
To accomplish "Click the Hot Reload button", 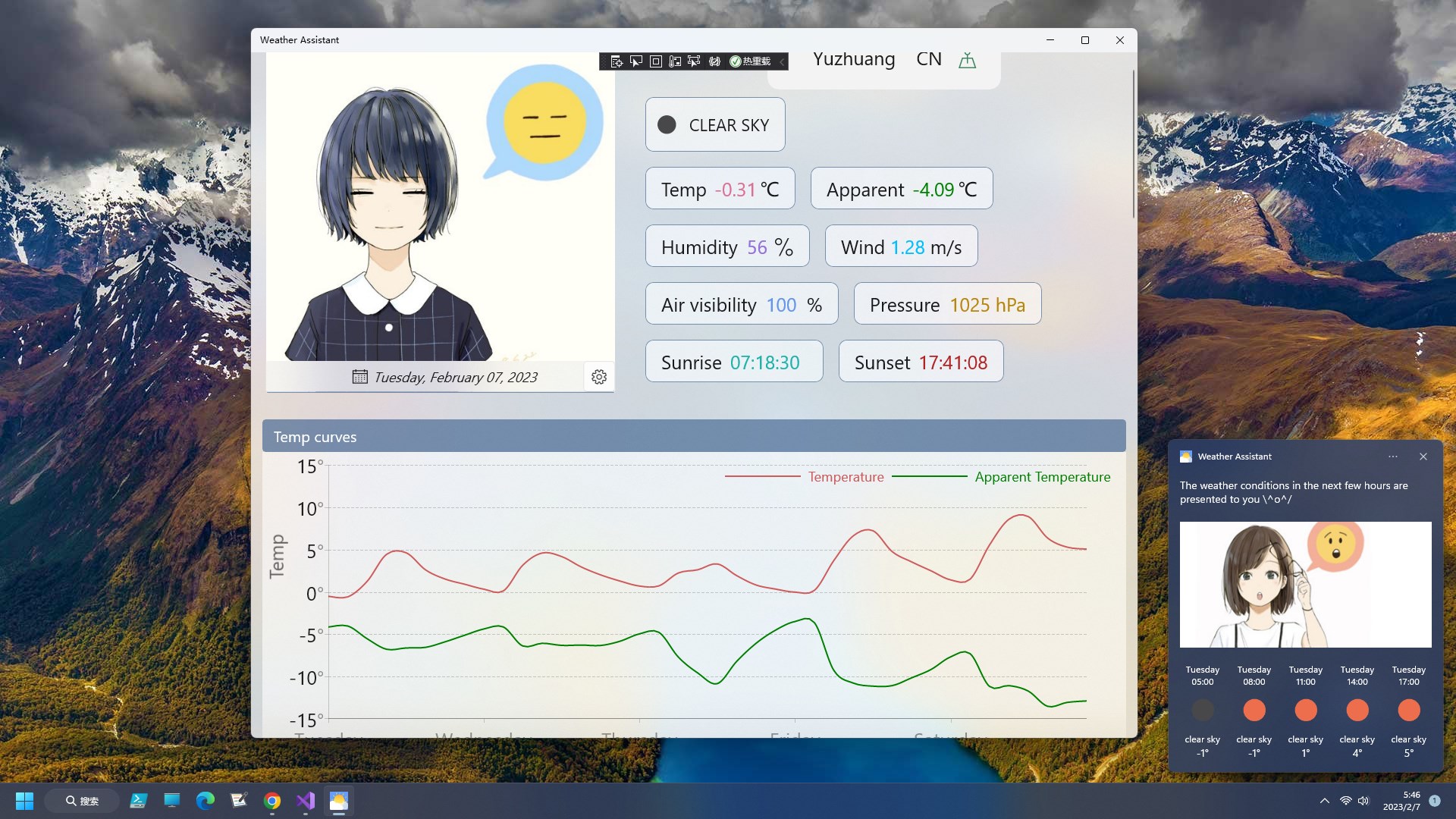I will pos(750,61).
